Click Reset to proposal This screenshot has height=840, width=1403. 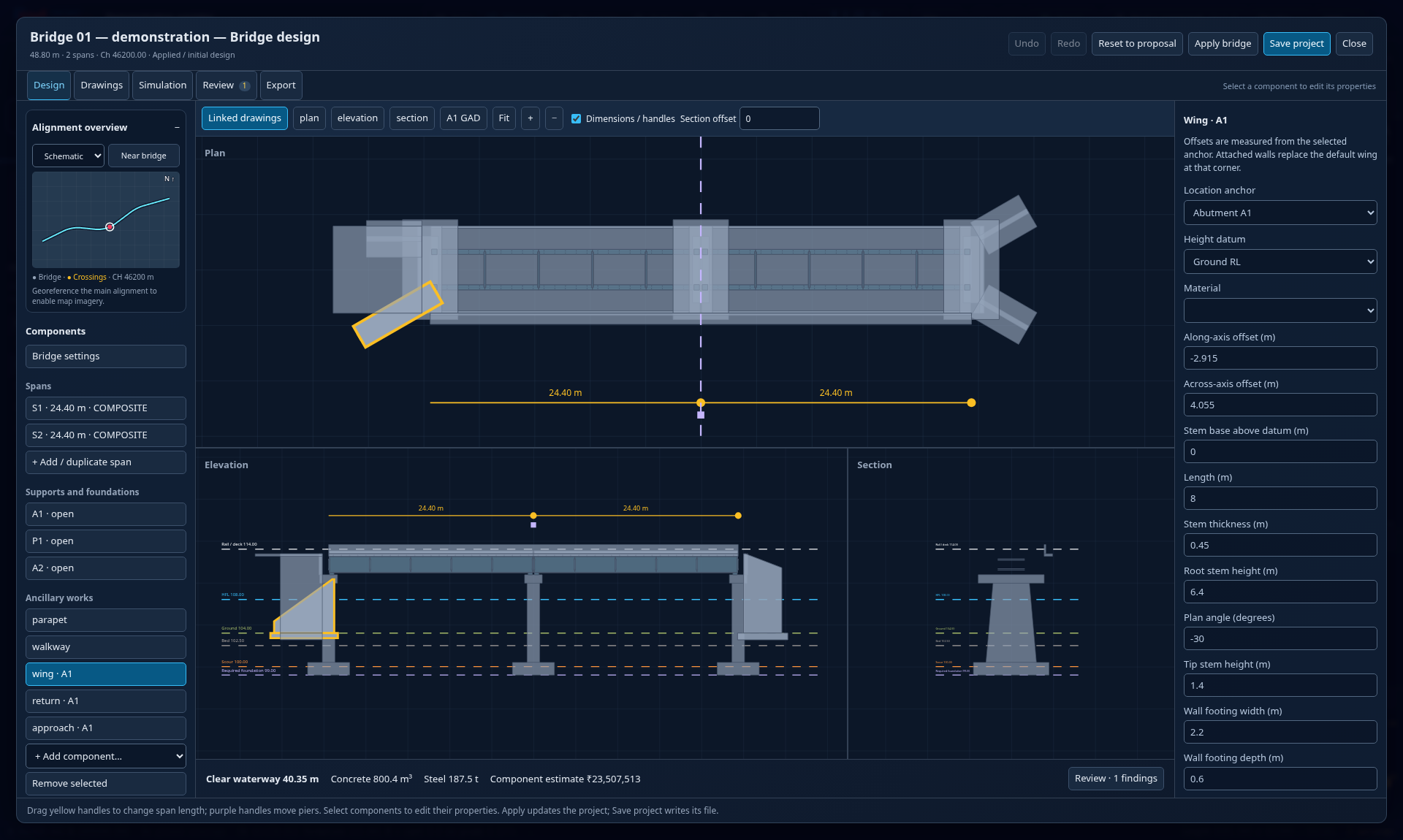1137,44
